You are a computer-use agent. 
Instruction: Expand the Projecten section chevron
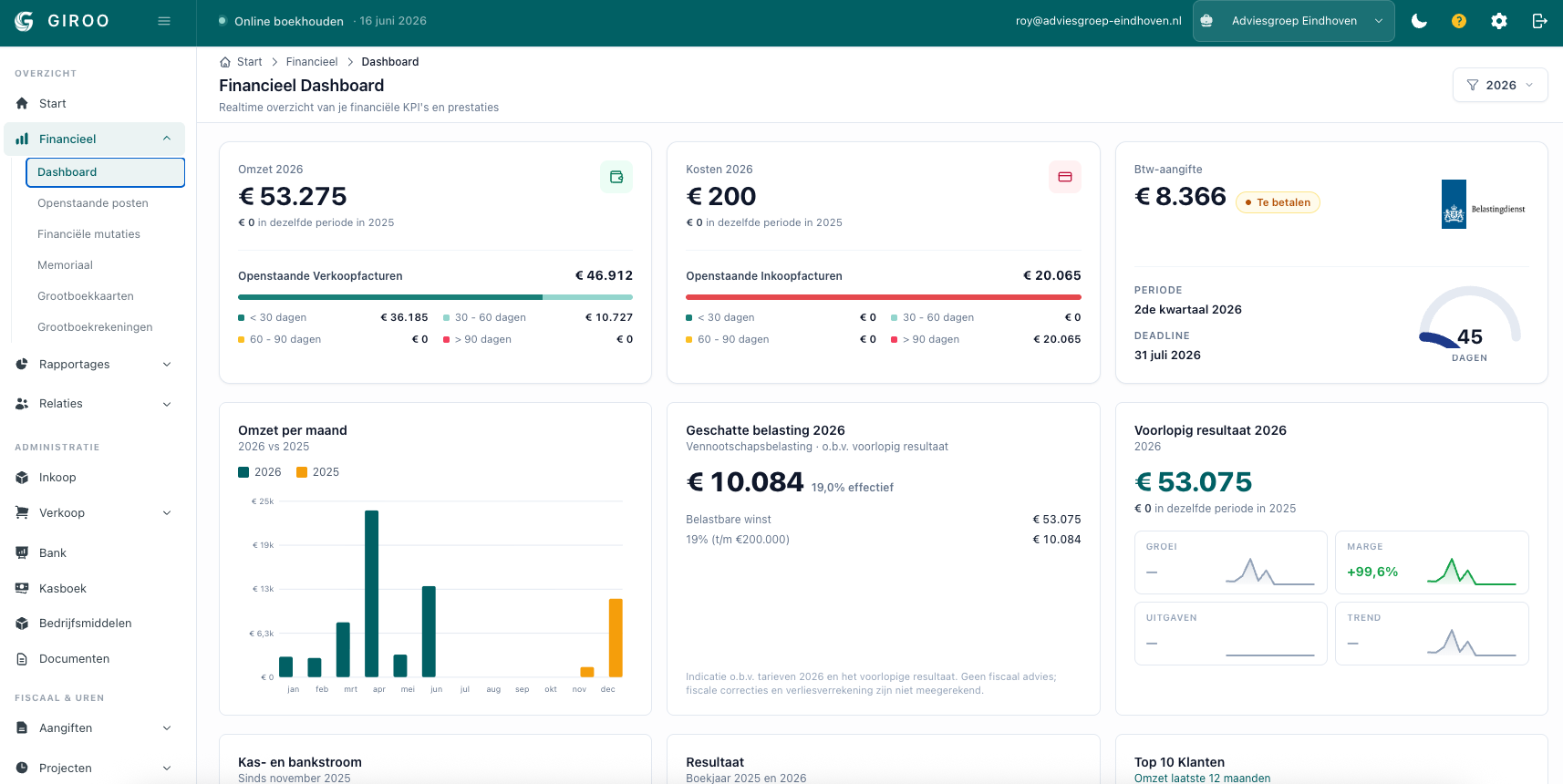pyautogui.click(x=167, y=769)
